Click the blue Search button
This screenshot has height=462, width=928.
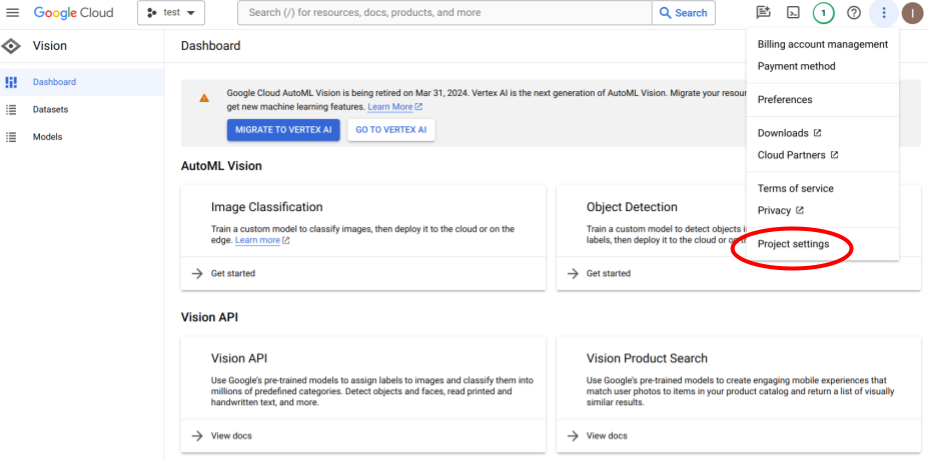683,13
